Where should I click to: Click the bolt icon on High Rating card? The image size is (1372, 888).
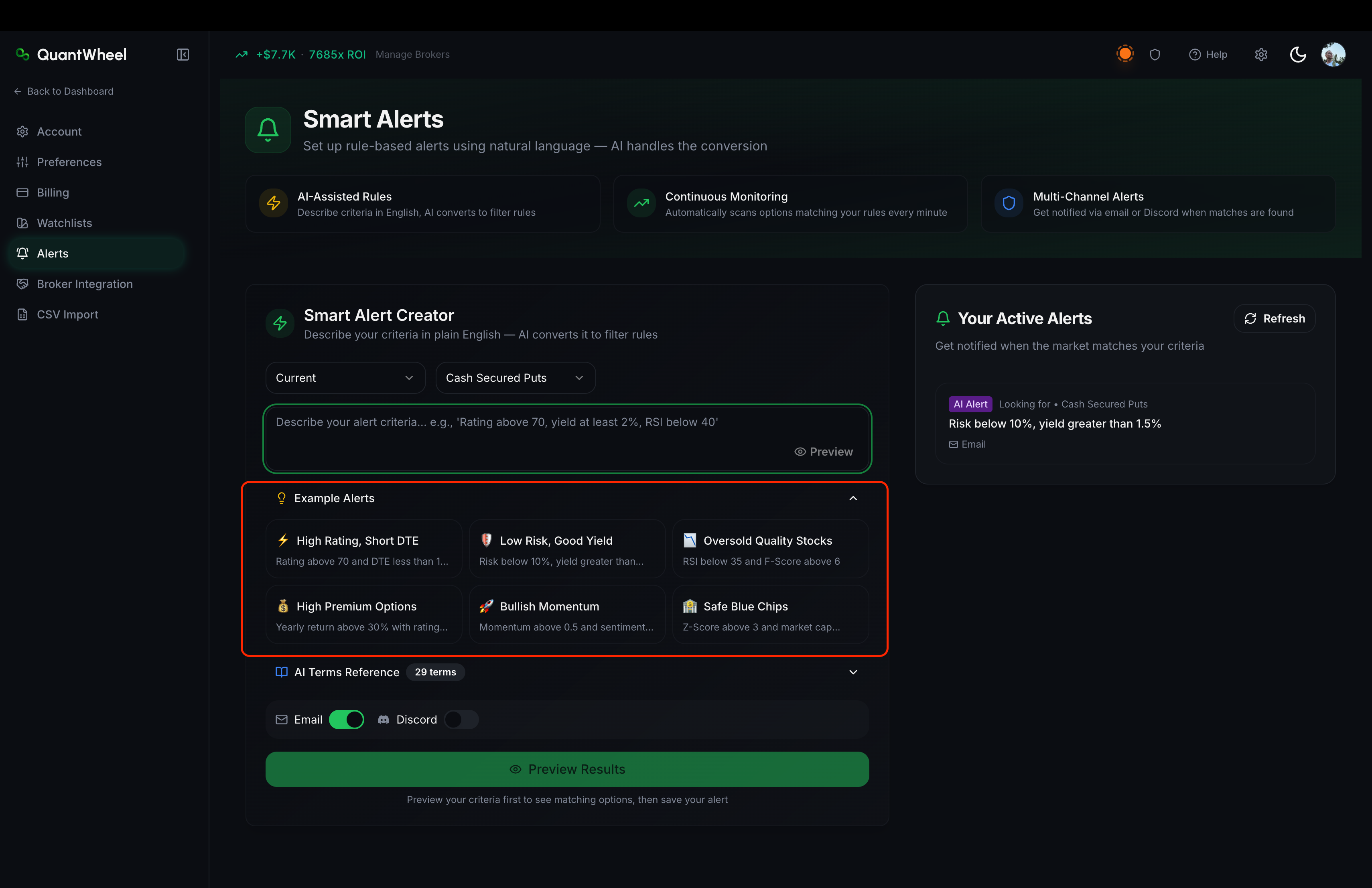tap(283, 540)
